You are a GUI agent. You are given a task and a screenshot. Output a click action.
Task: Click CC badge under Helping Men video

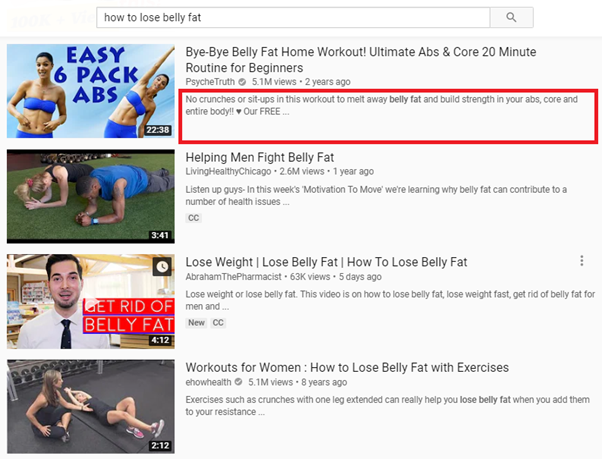click(194, 218)
